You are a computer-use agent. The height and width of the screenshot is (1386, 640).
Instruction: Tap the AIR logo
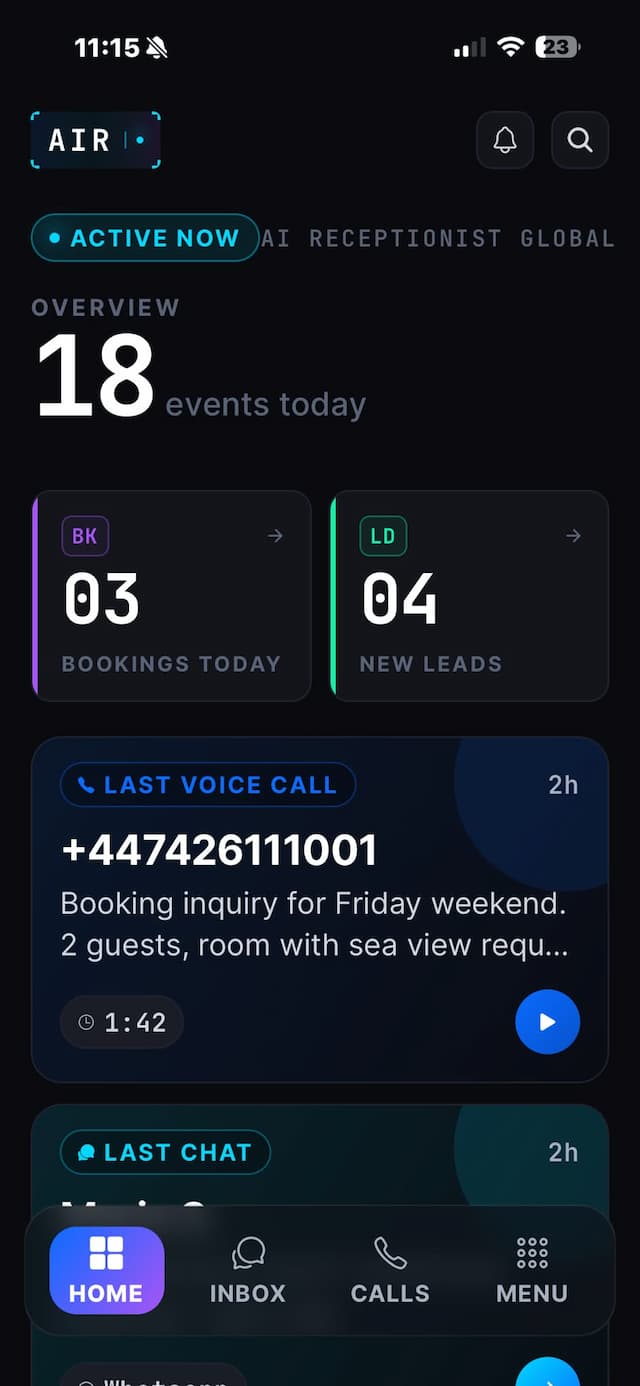[x=96, y=140]
